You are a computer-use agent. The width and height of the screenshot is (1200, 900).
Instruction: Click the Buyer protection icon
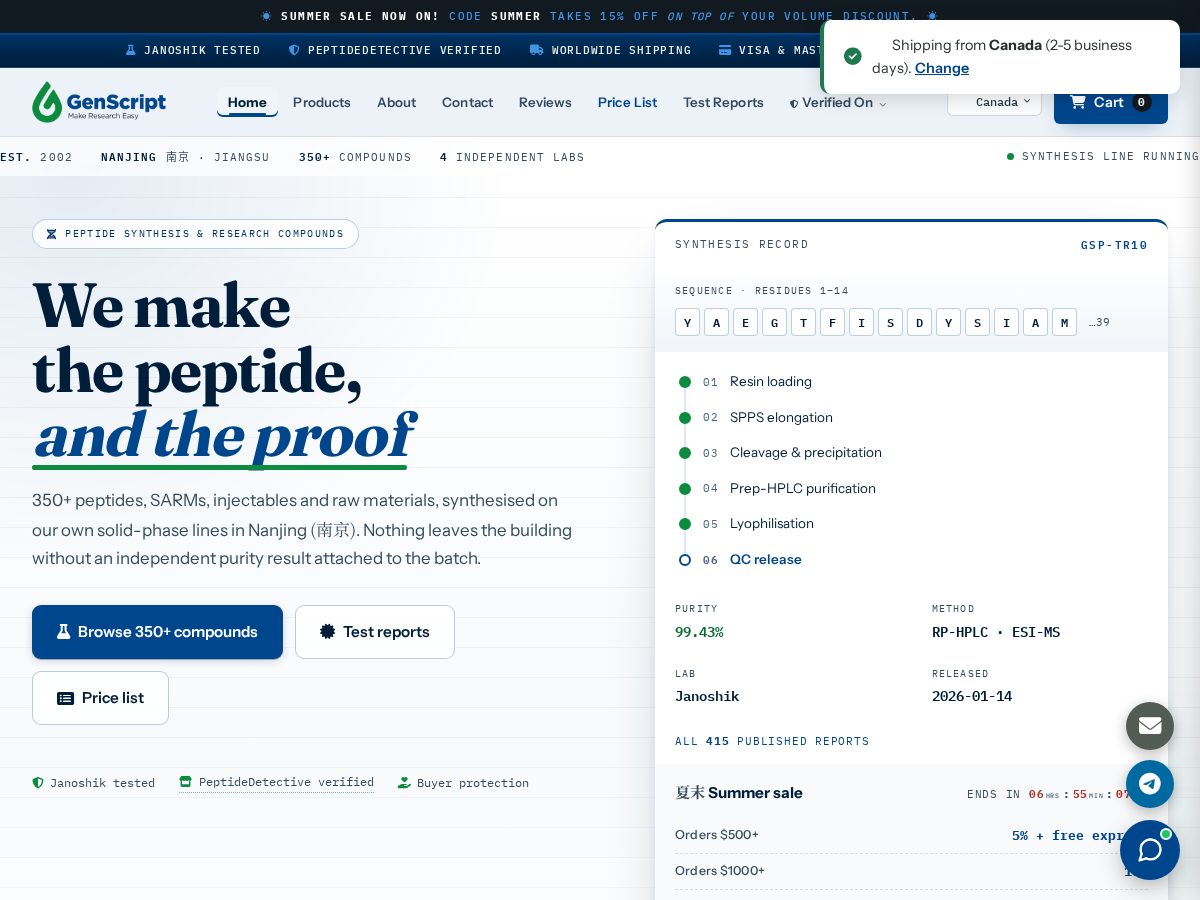[404, 783]
